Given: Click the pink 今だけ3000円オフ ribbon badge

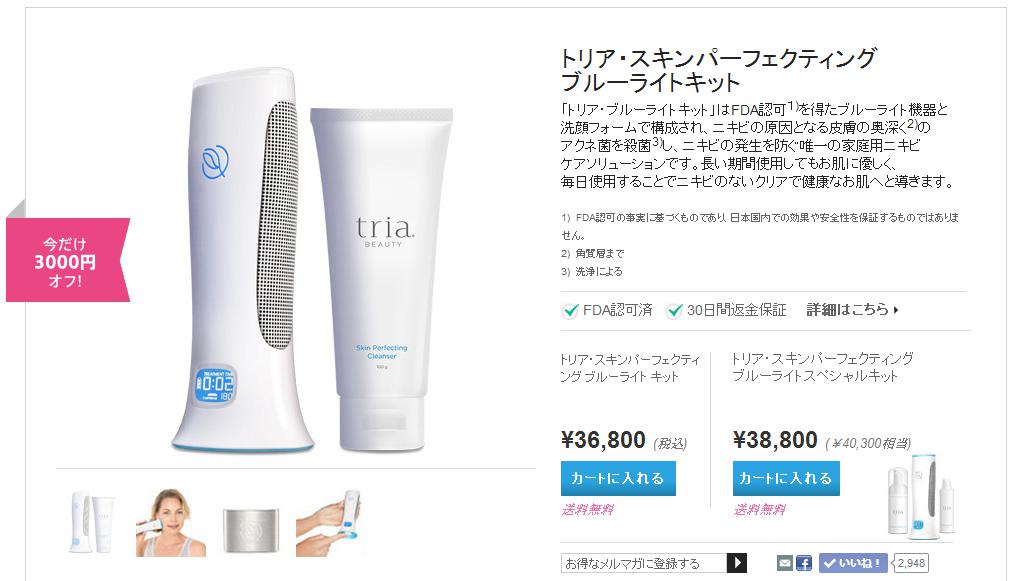Looking at the screenshot, I should 67,261.
